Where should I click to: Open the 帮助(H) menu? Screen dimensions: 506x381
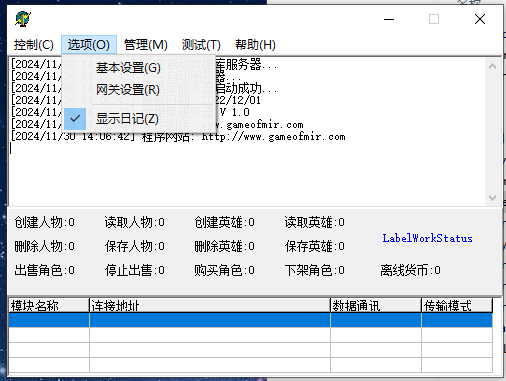[255, 45]
